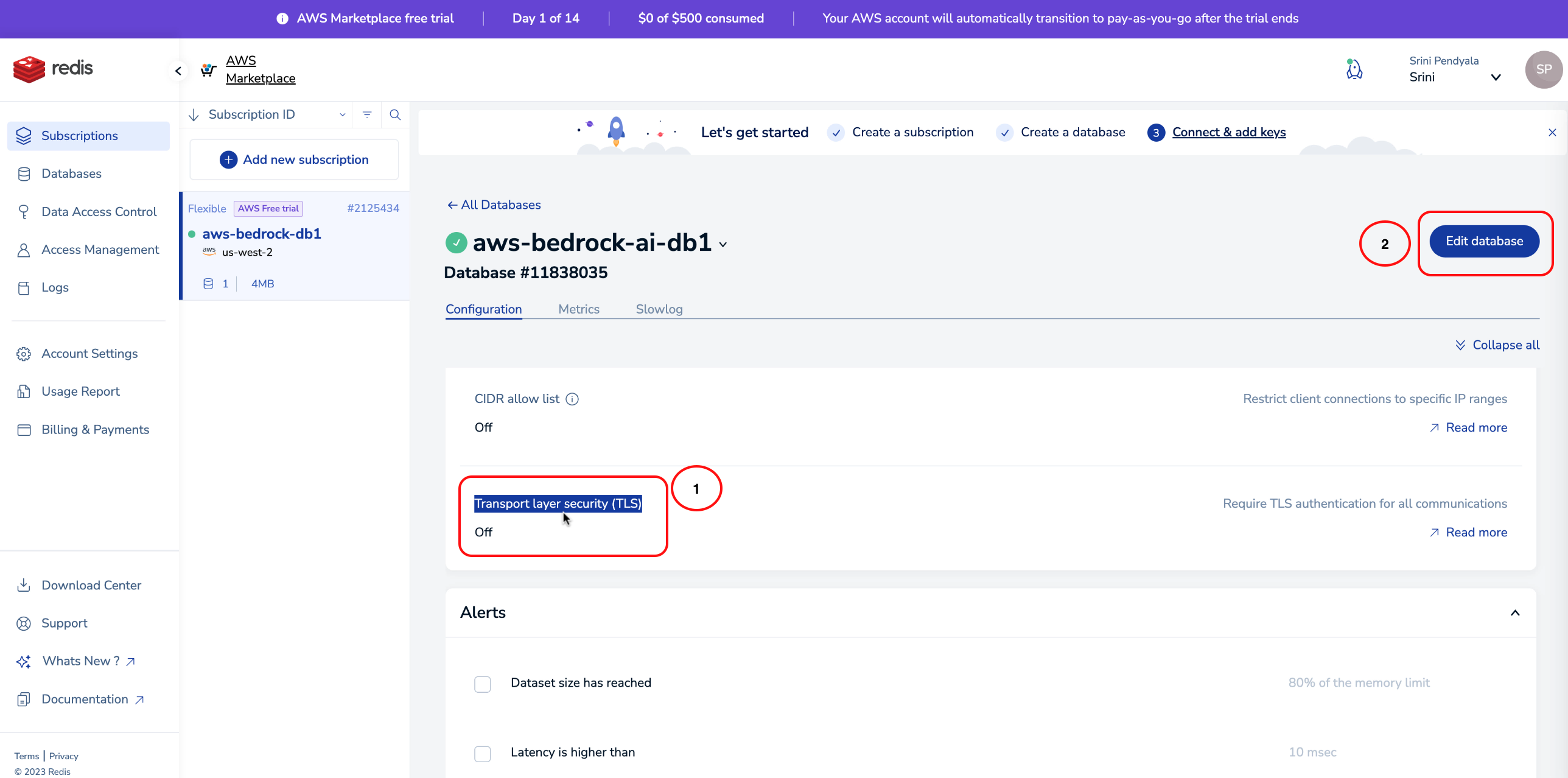
Task: Click the Redis logo
Action: [53, 69]
